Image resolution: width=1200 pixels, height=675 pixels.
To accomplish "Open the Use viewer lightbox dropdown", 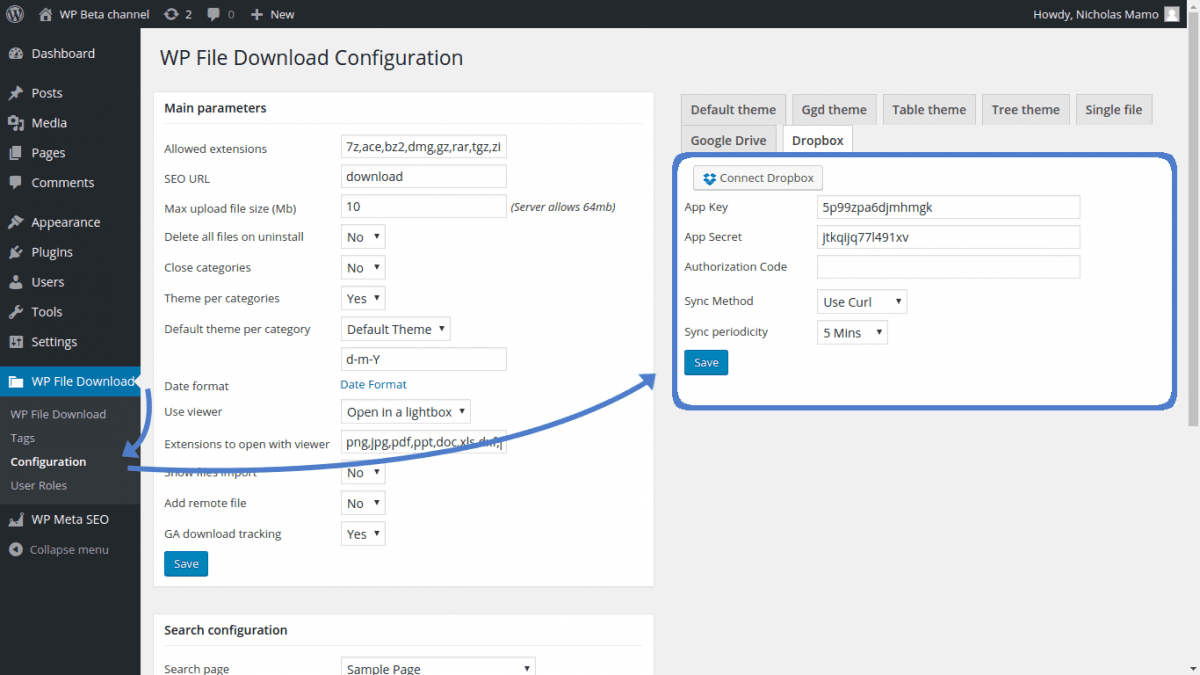I will click(x=405, y=412).
